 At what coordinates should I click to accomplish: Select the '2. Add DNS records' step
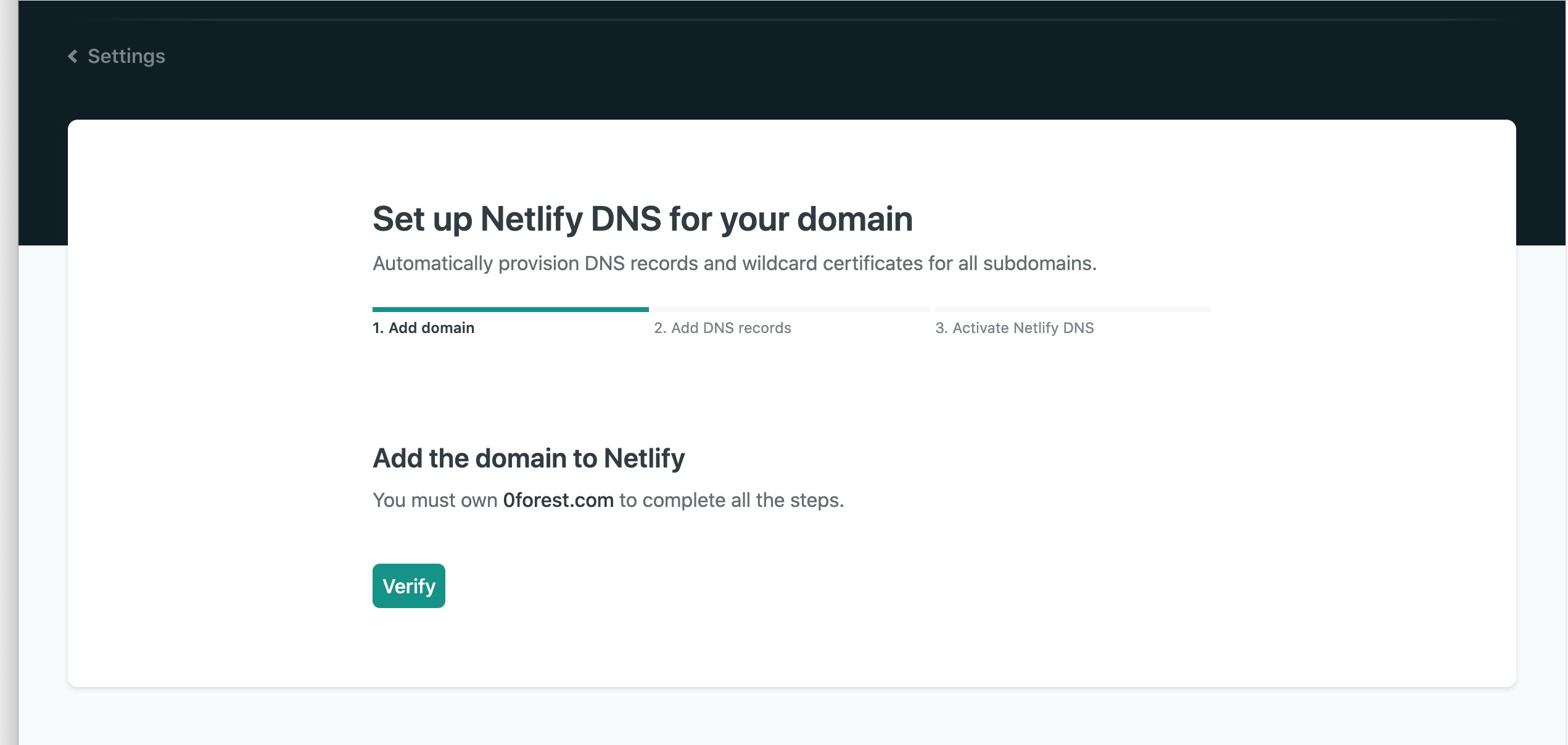click(722, 327)
